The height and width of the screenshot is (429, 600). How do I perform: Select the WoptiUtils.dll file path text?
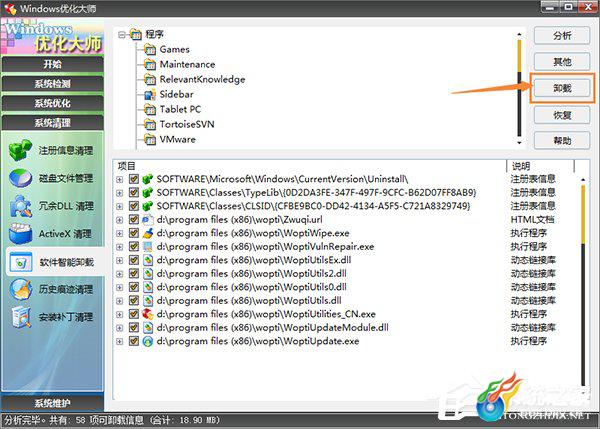249,301
